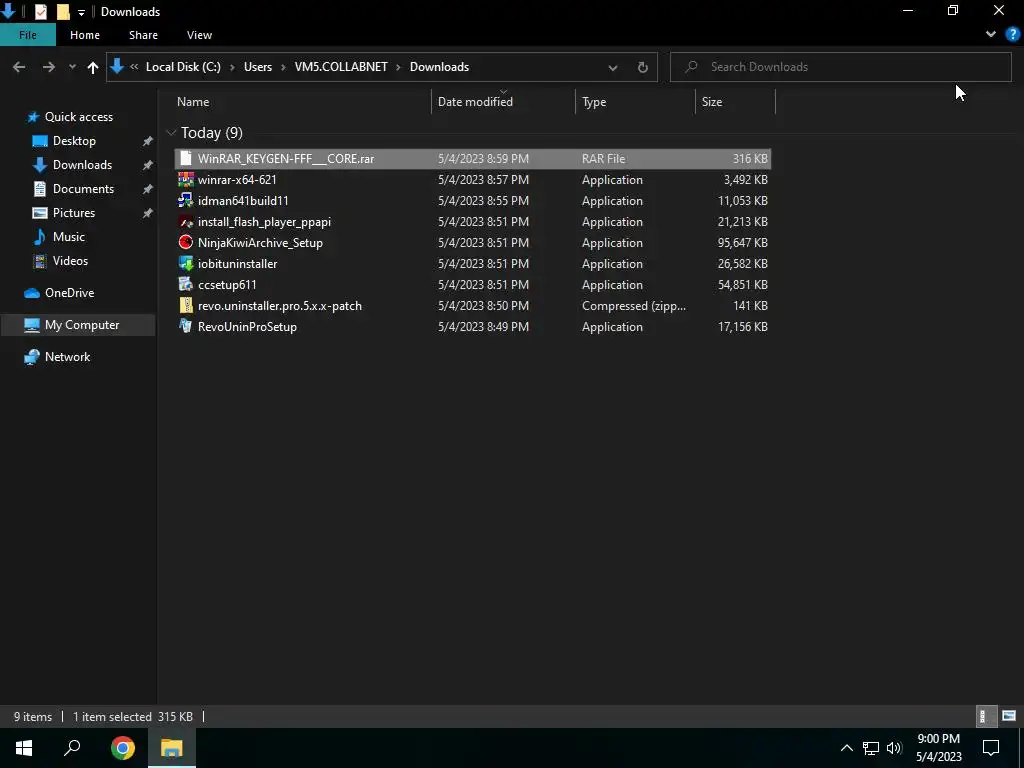The height and width of the screenshot is (768, 1024).
Task: Click the 95,647 KB size cell
Action: (743, 242)
